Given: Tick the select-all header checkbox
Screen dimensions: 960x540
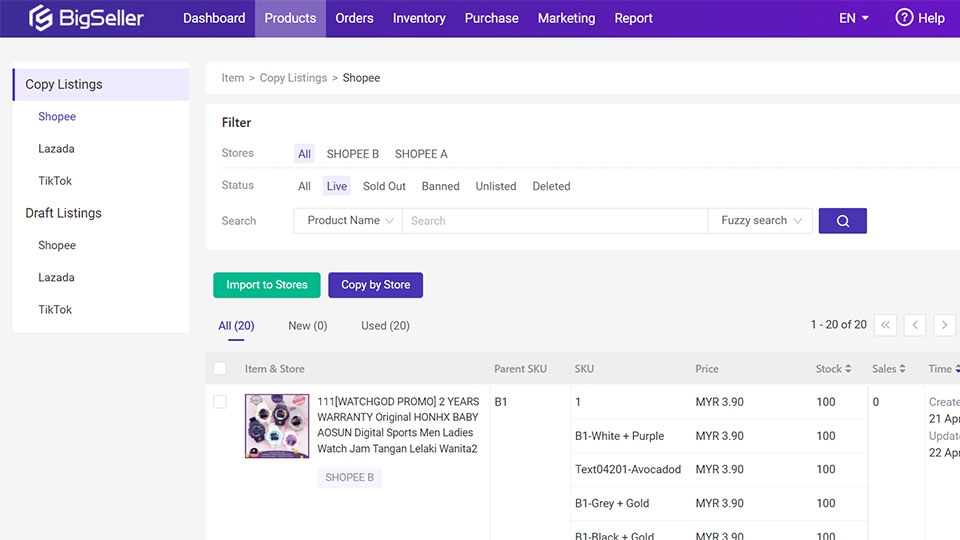Looking at the screenshot, I should pos(220,369).
